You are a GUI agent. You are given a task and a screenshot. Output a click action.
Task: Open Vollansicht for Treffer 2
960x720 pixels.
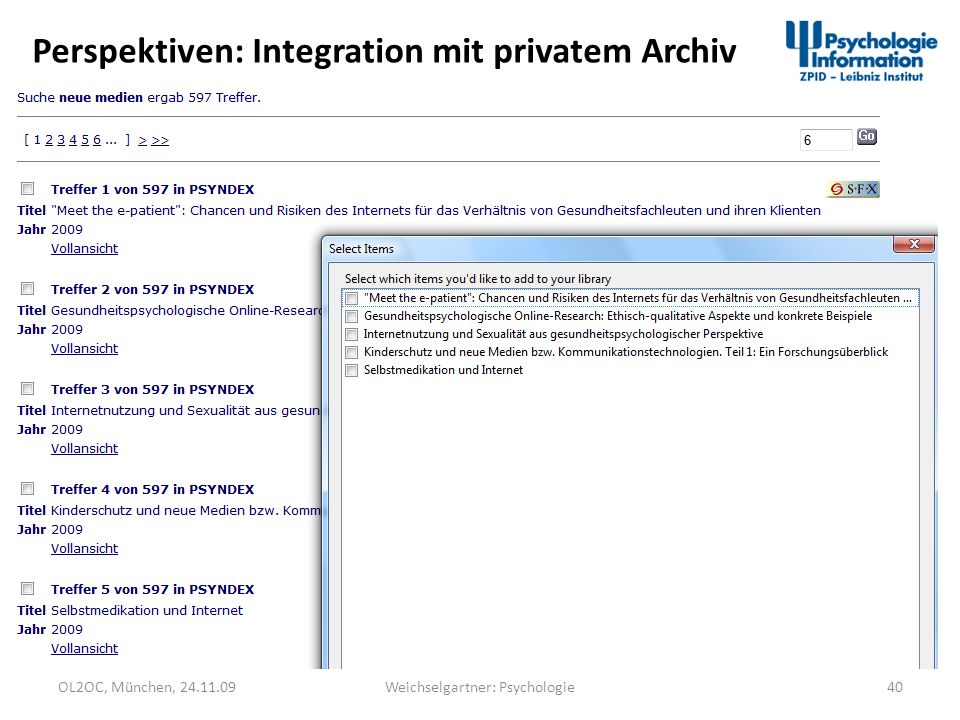84,348
